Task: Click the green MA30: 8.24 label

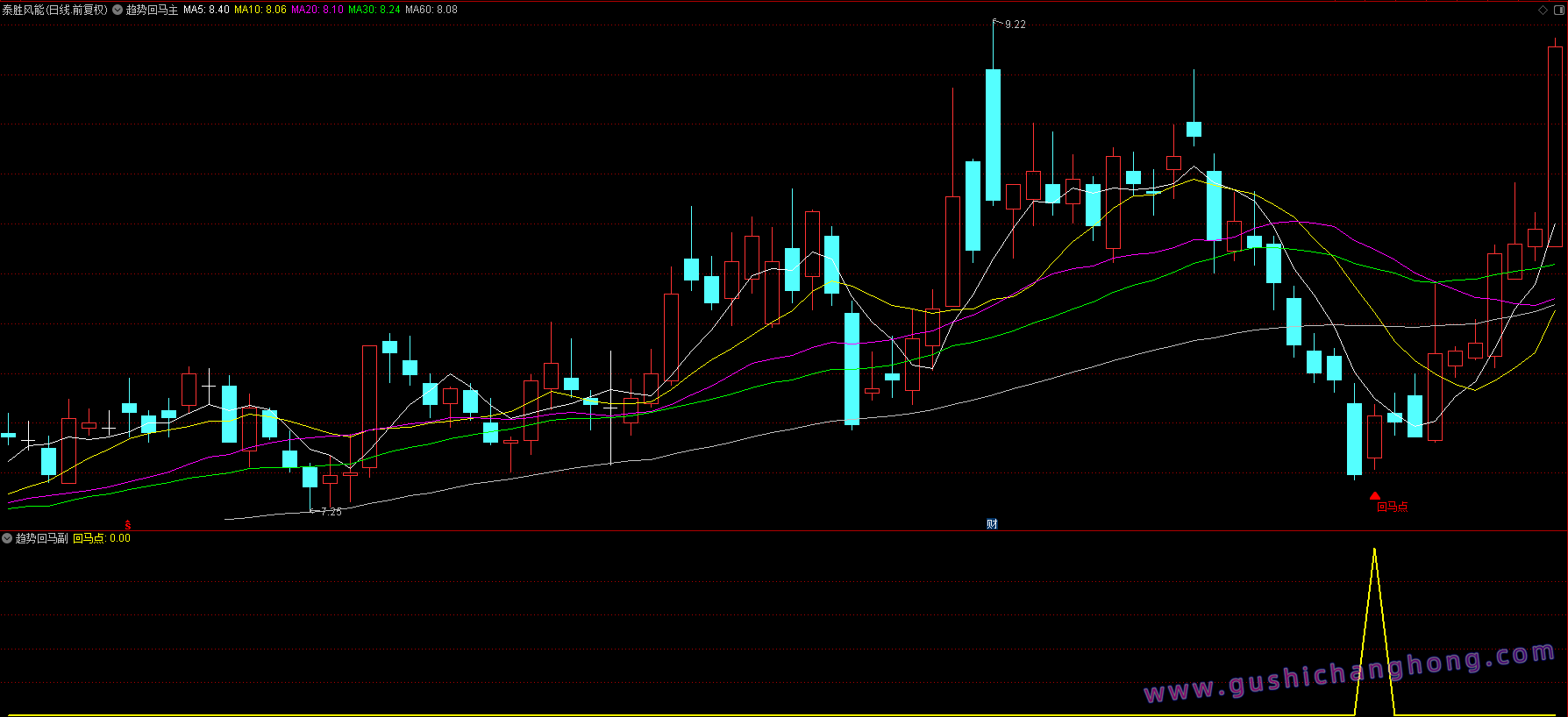Action: (x=374, y=10)
